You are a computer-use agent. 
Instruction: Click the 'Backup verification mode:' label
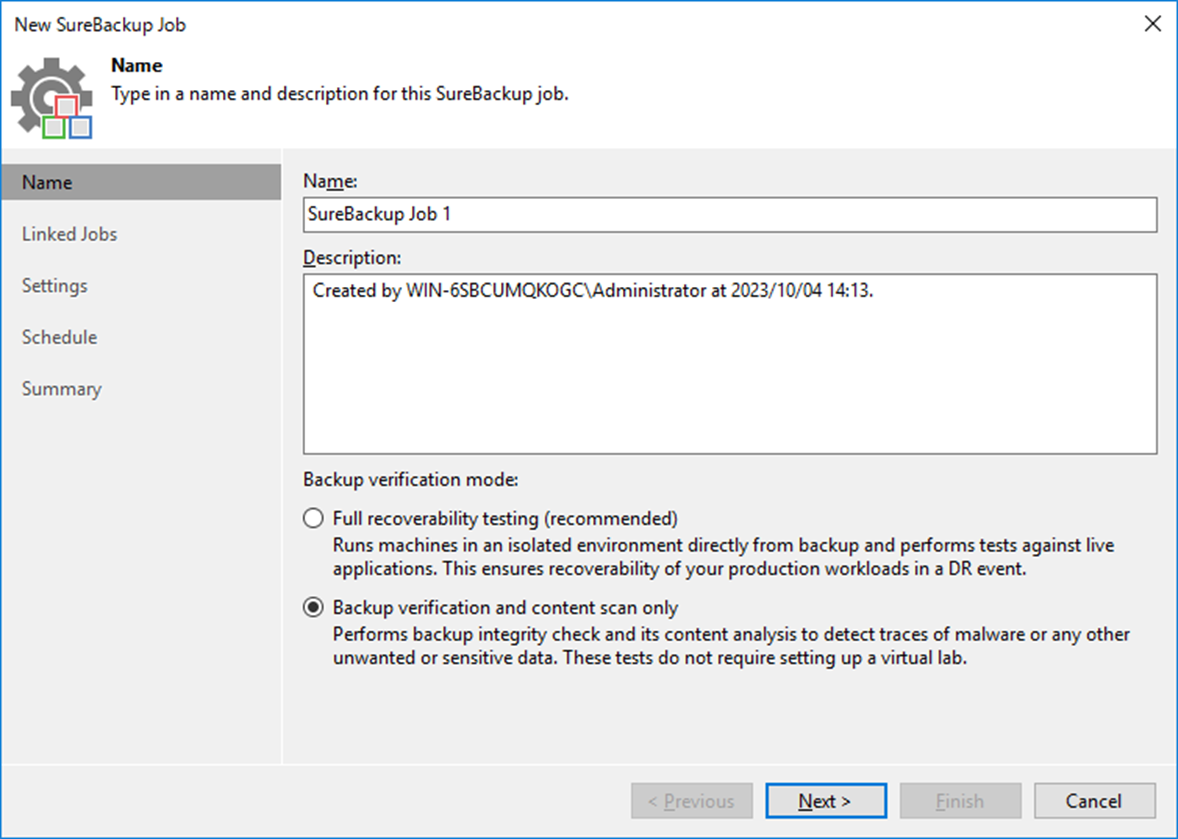pos(411,479)
